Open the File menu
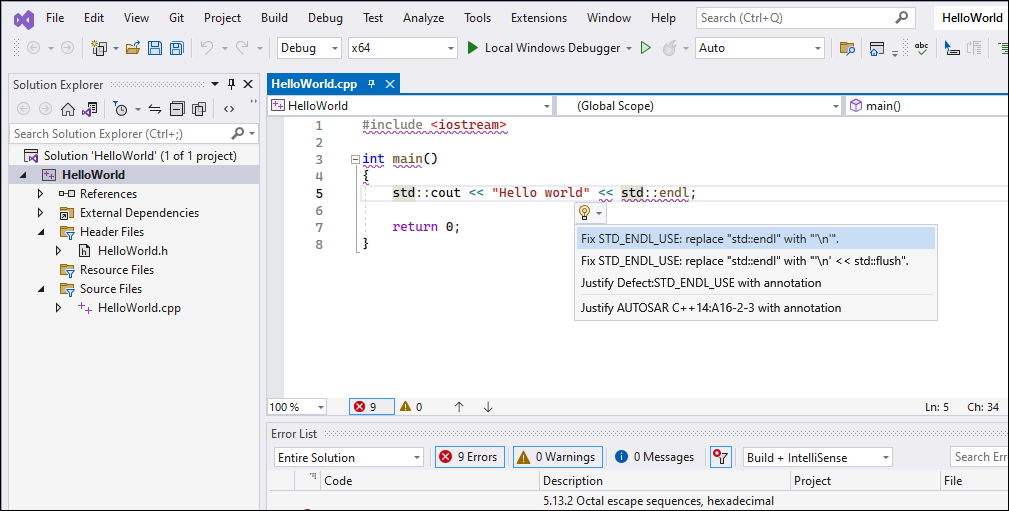 click(55, 18)
